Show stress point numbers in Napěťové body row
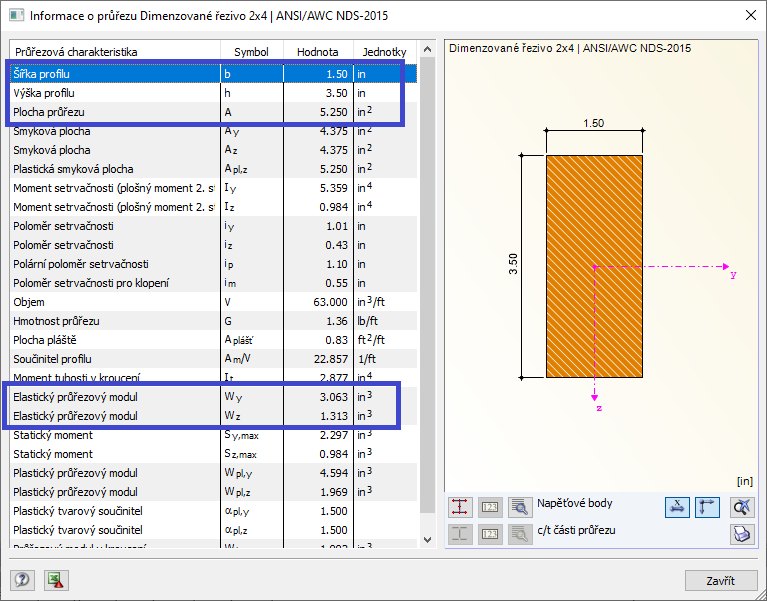The width and height of the screenshot is (767, 601). coord(490,507)
